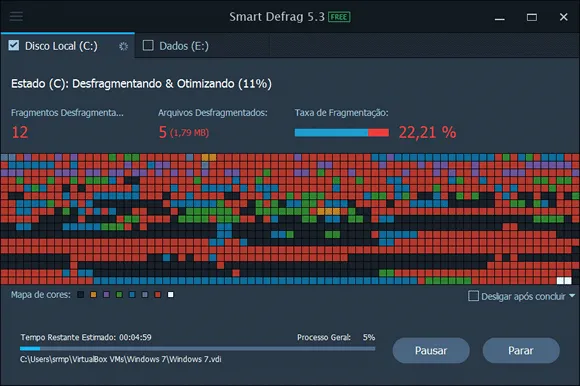Select the green color map swatch

tap(119, 295)
